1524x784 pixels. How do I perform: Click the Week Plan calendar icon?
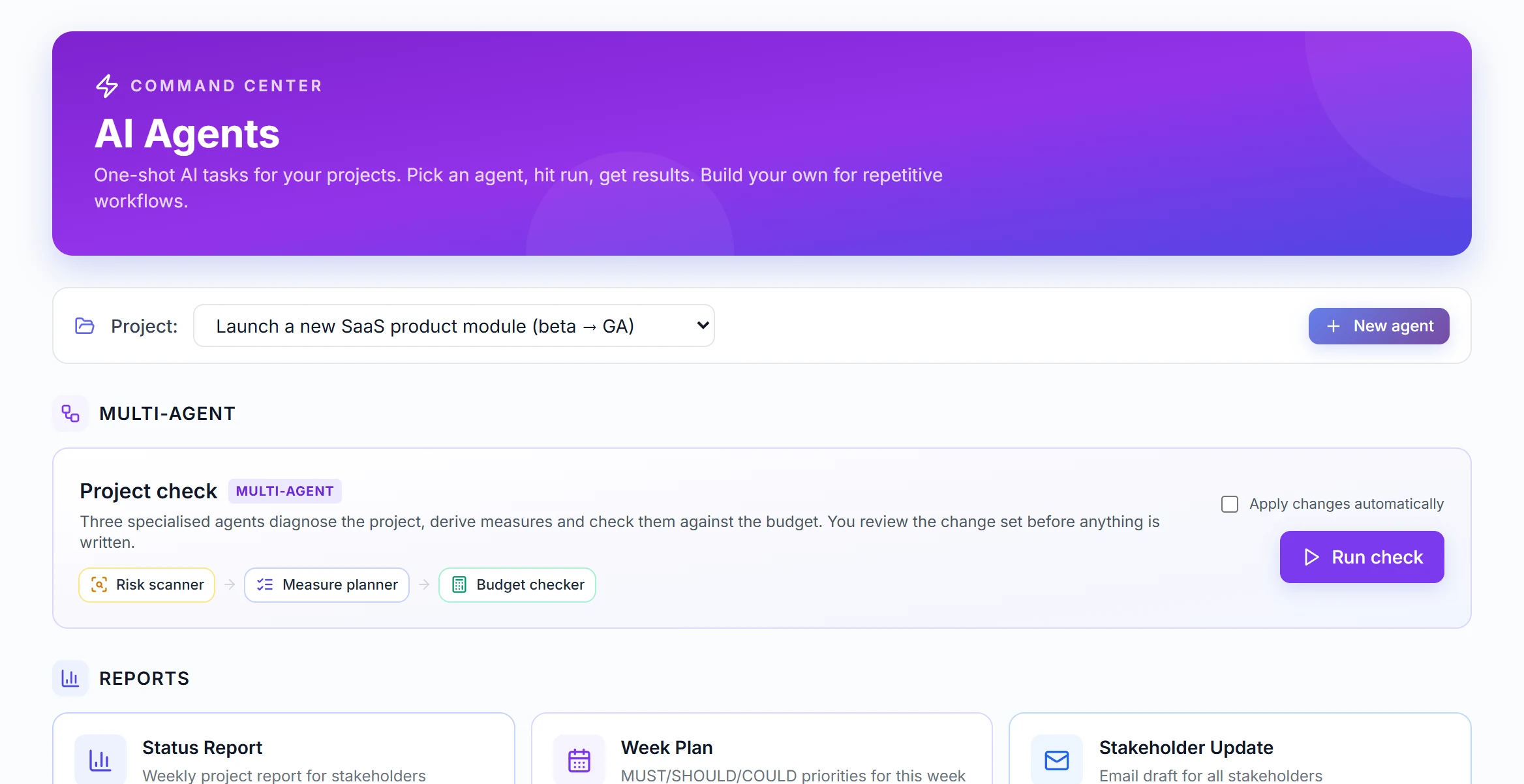point(579,760)
